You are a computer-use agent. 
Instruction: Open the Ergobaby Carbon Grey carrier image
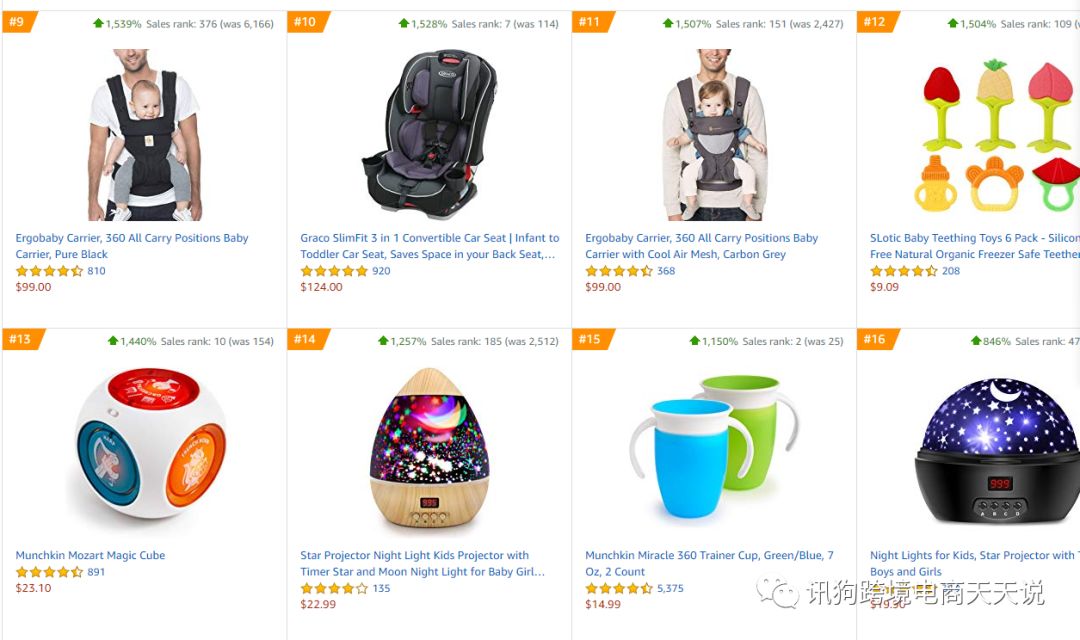pyautogui.click(x=714, y=134)
